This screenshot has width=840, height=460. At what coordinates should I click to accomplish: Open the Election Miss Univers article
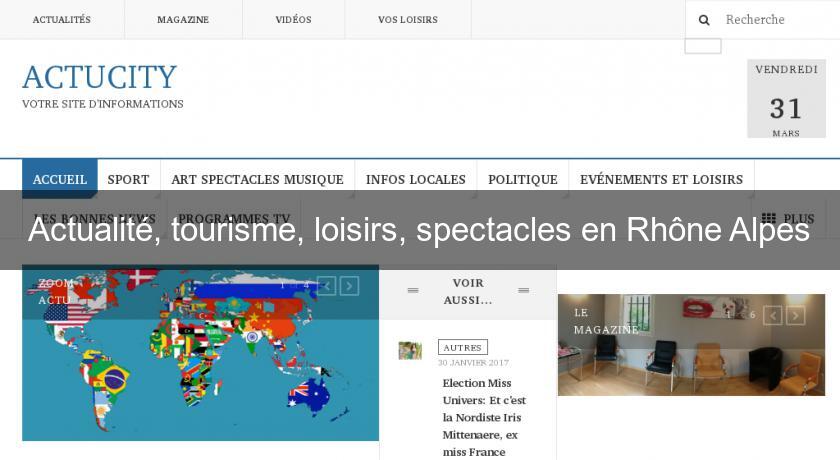pos(484,417)
